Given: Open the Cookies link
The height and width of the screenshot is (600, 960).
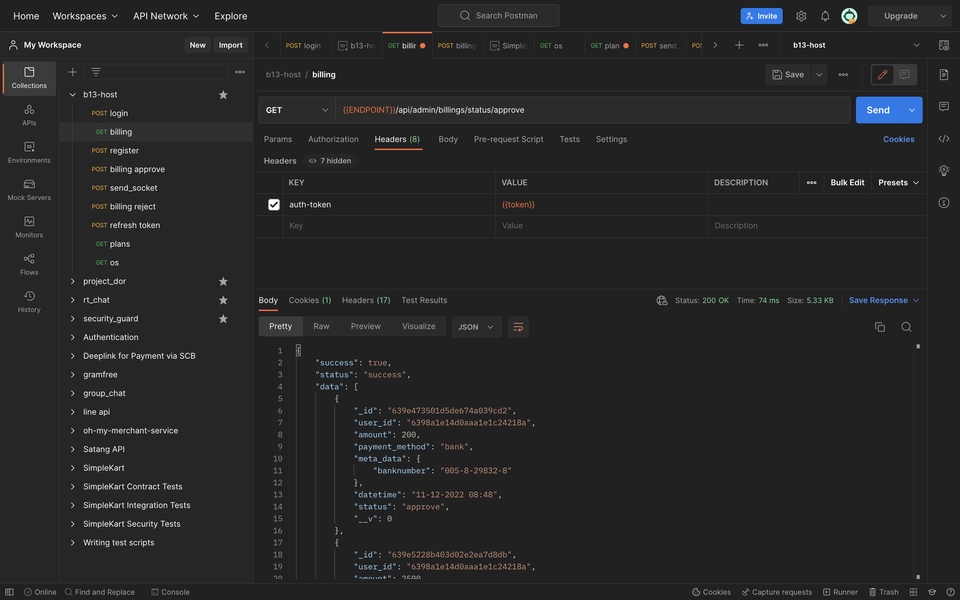Looking at the screenshot, I should click(x=898, y=139).
